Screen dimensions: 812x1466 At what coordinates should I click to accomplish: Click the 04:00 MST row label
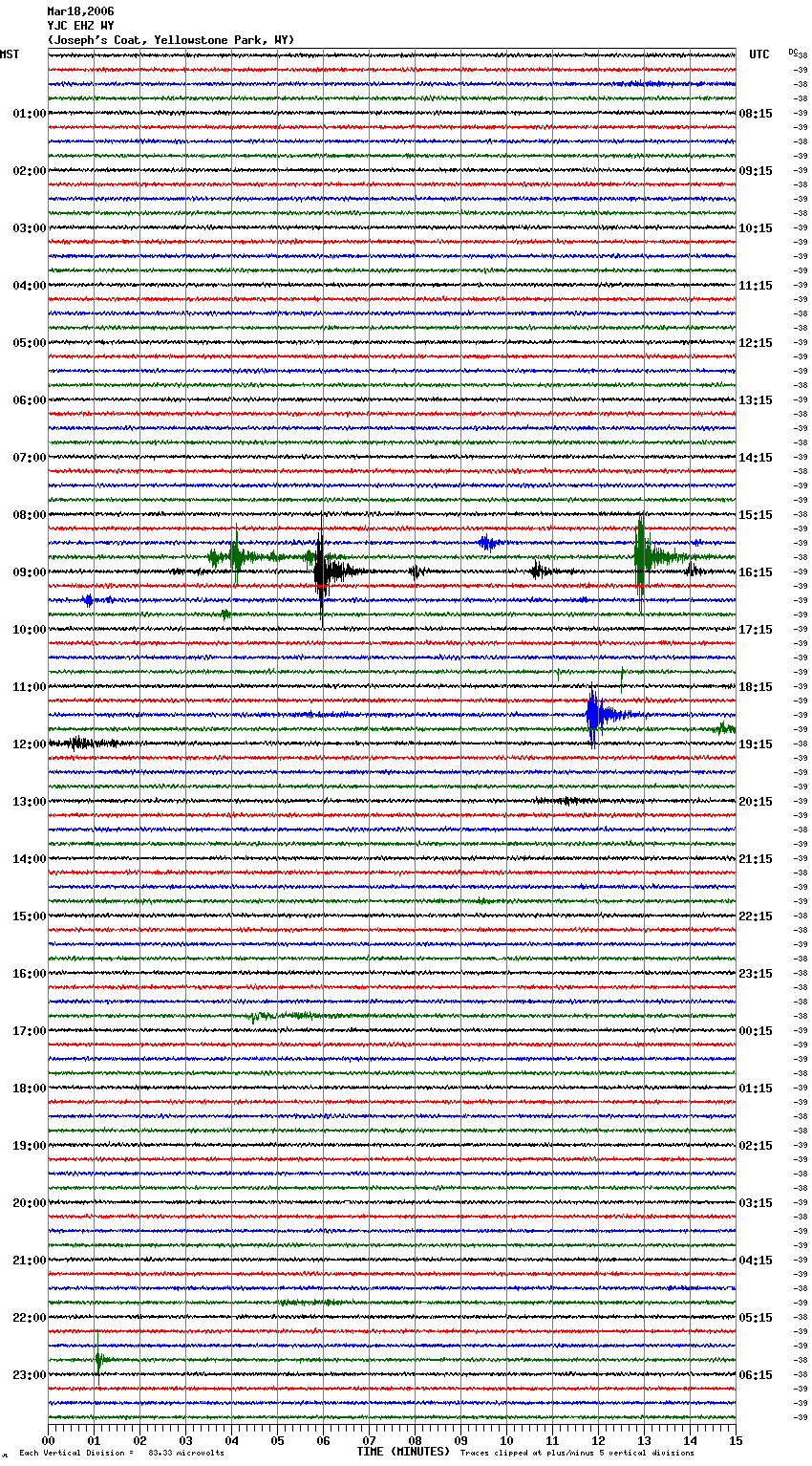tap(30, 286)
